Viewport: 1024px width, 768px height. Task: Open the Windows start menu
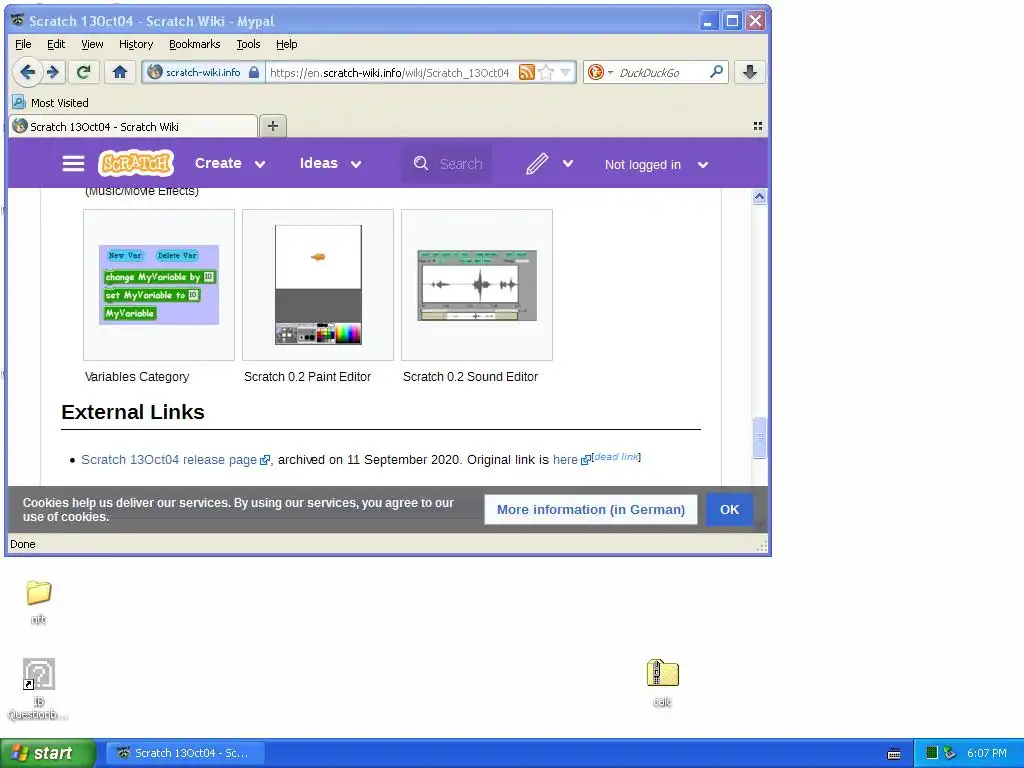(x=48, y=753)
